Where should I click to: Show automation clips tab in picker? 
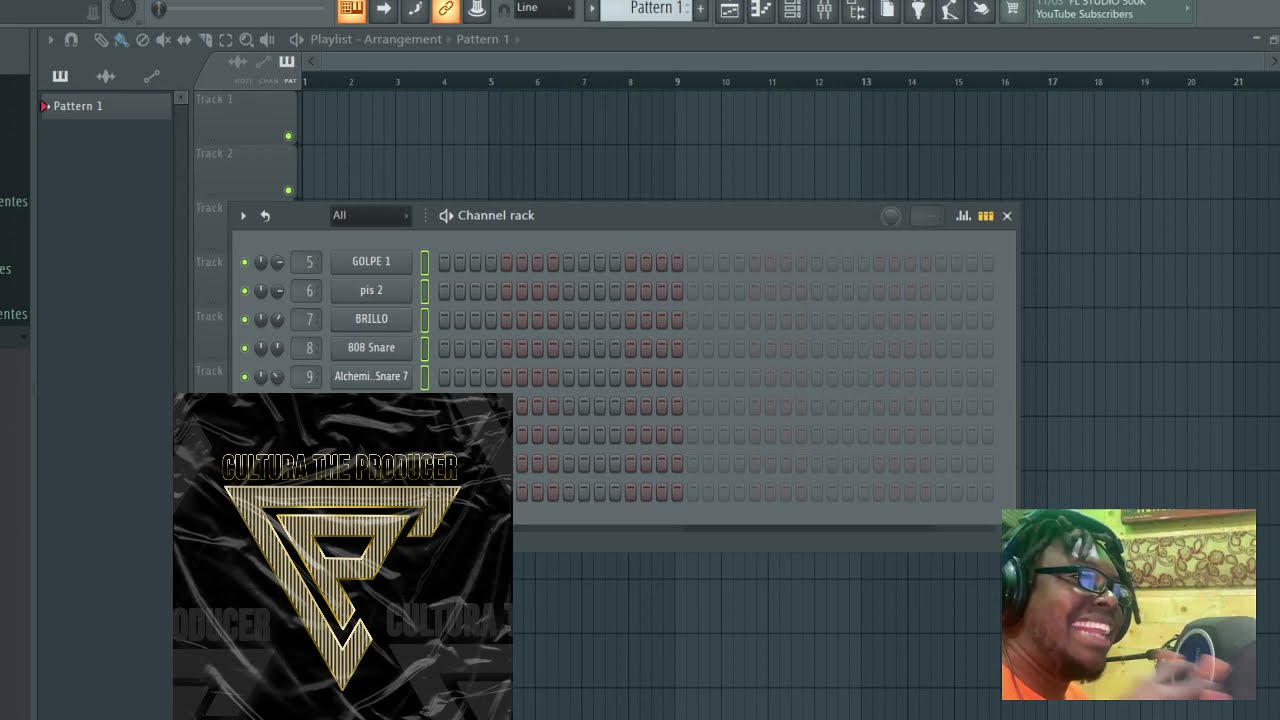pyautogui.click(x=151, y=76)
